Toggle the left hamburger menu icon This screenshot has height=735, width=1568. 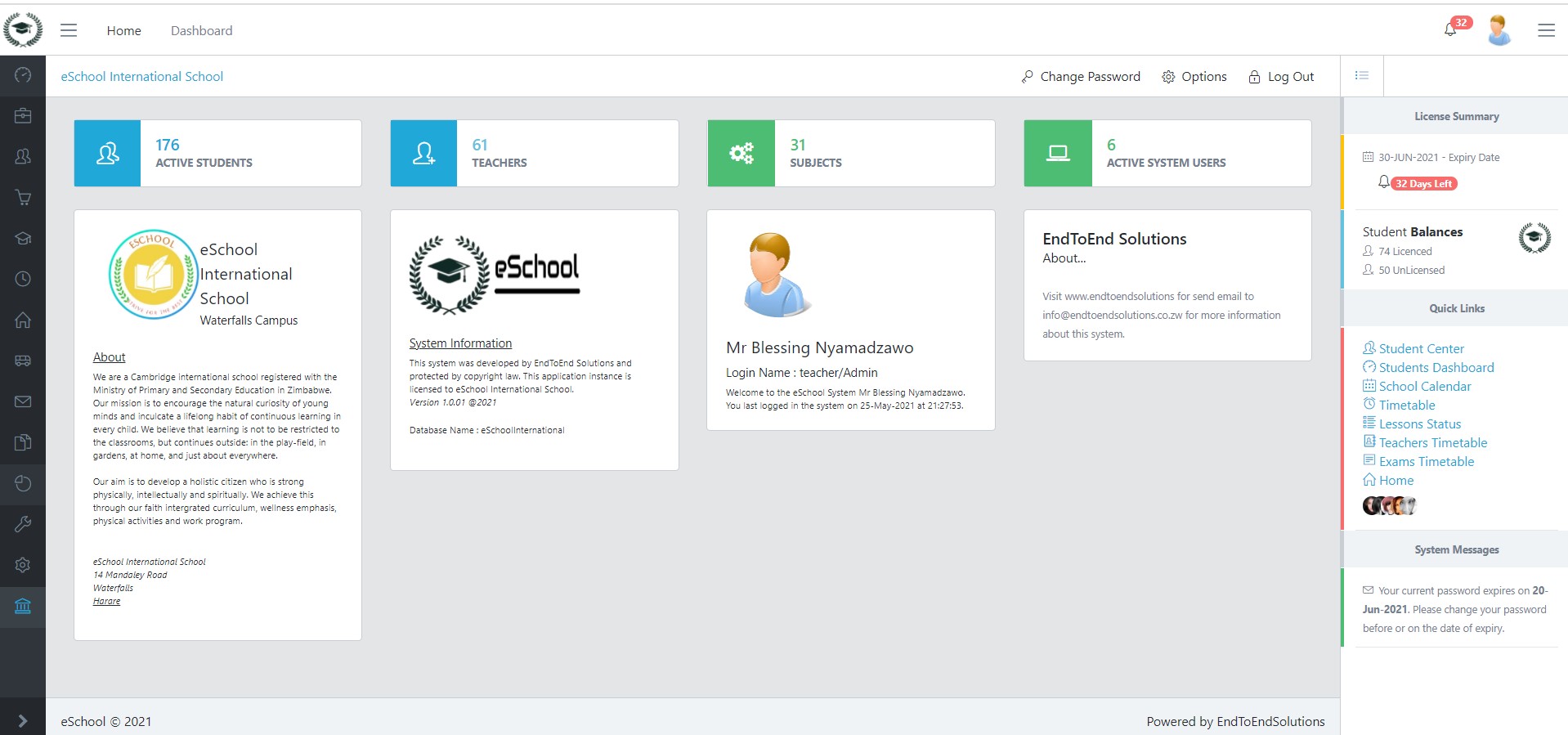point(69,30)
